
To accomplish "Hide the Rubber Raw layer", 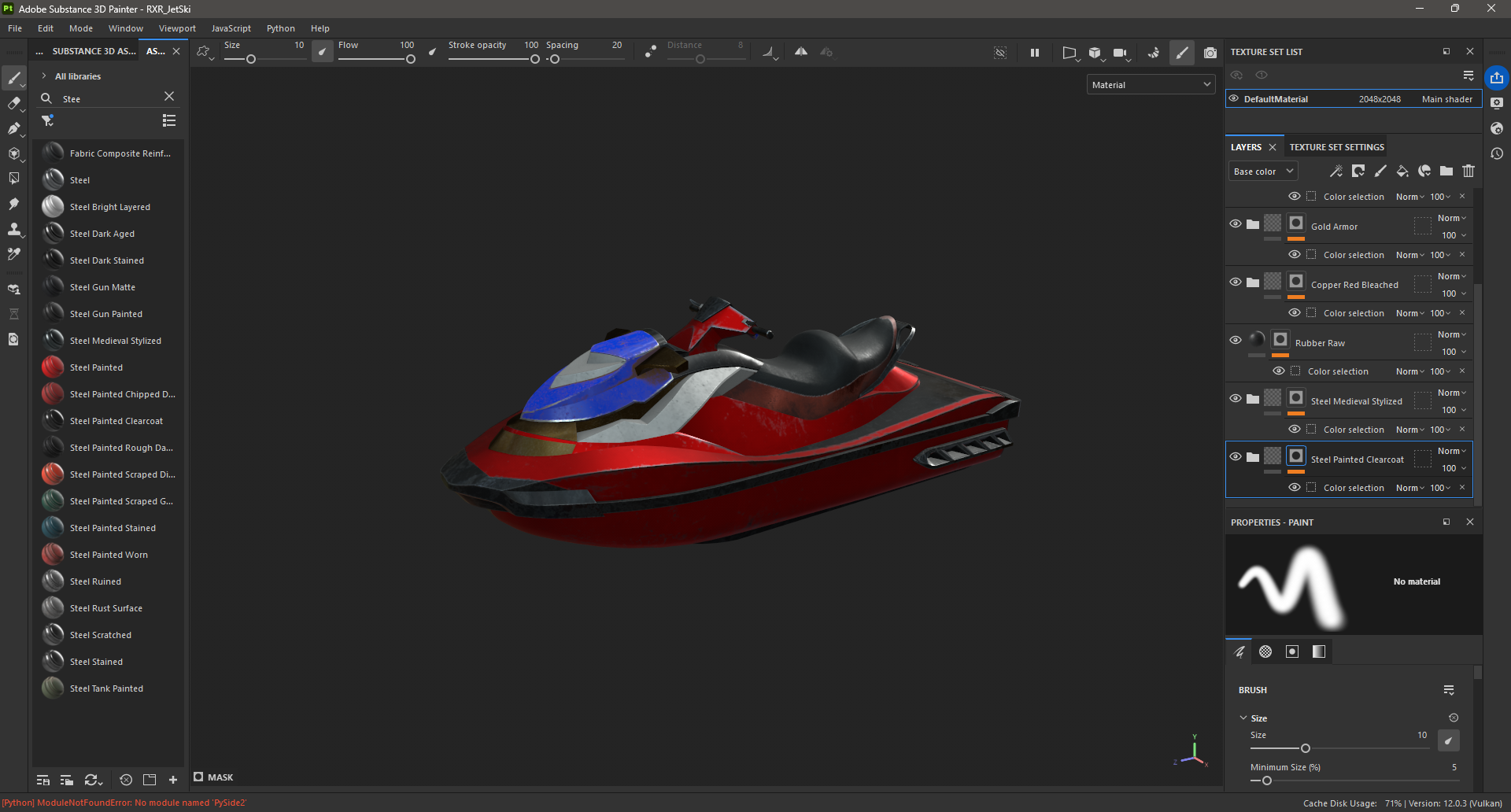I will pos(1236,340).
